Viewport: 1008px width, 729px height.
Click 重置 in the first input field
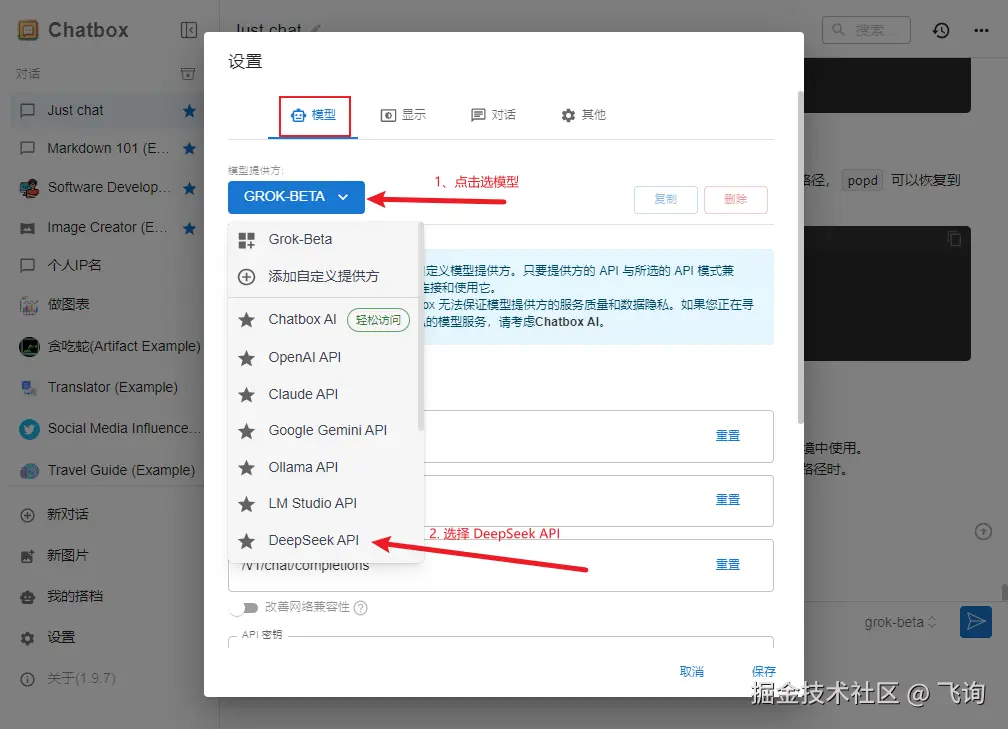[x=728, y=436]
